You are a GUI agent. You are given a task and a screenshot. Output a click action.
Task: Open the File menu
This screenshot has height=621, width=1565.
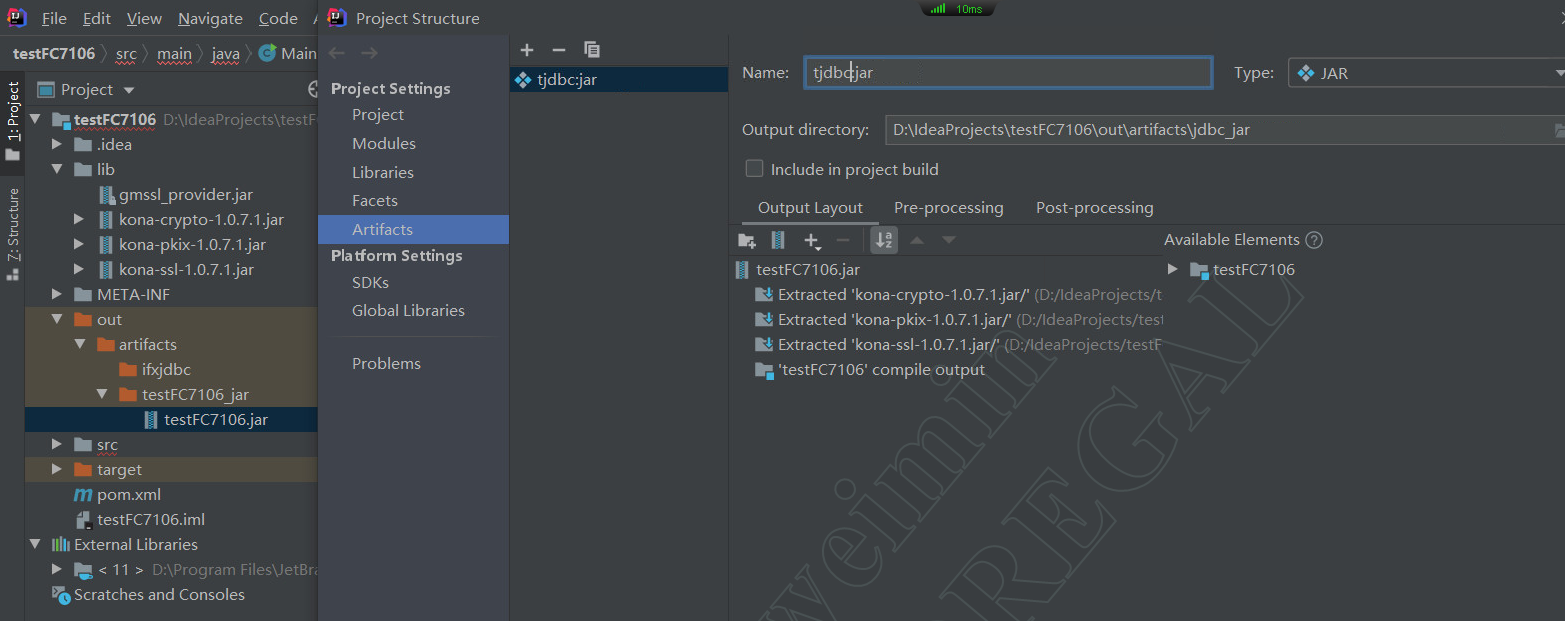[x=54, y=19]
